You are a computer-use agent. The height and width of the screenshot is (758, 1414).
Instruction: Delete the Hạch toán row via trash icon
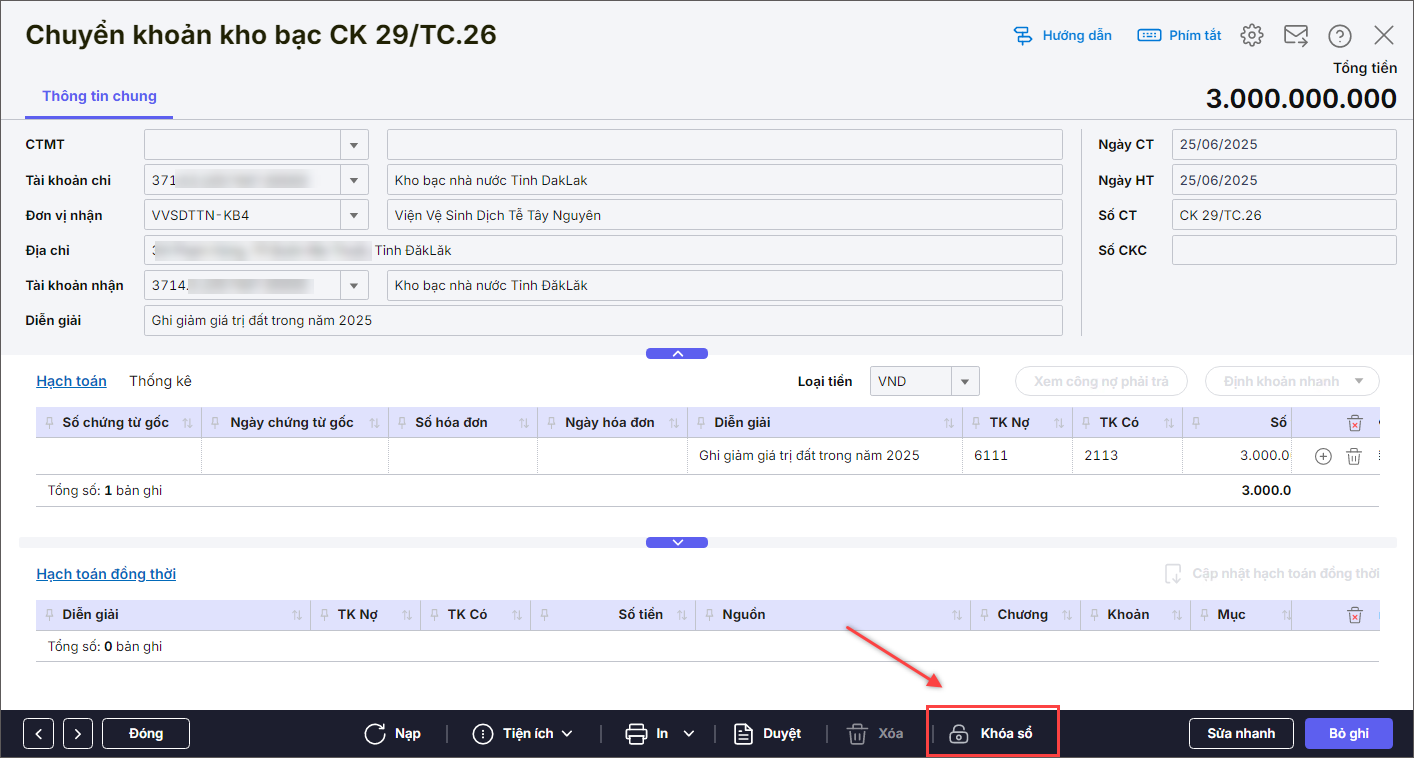click(1353, 456)
